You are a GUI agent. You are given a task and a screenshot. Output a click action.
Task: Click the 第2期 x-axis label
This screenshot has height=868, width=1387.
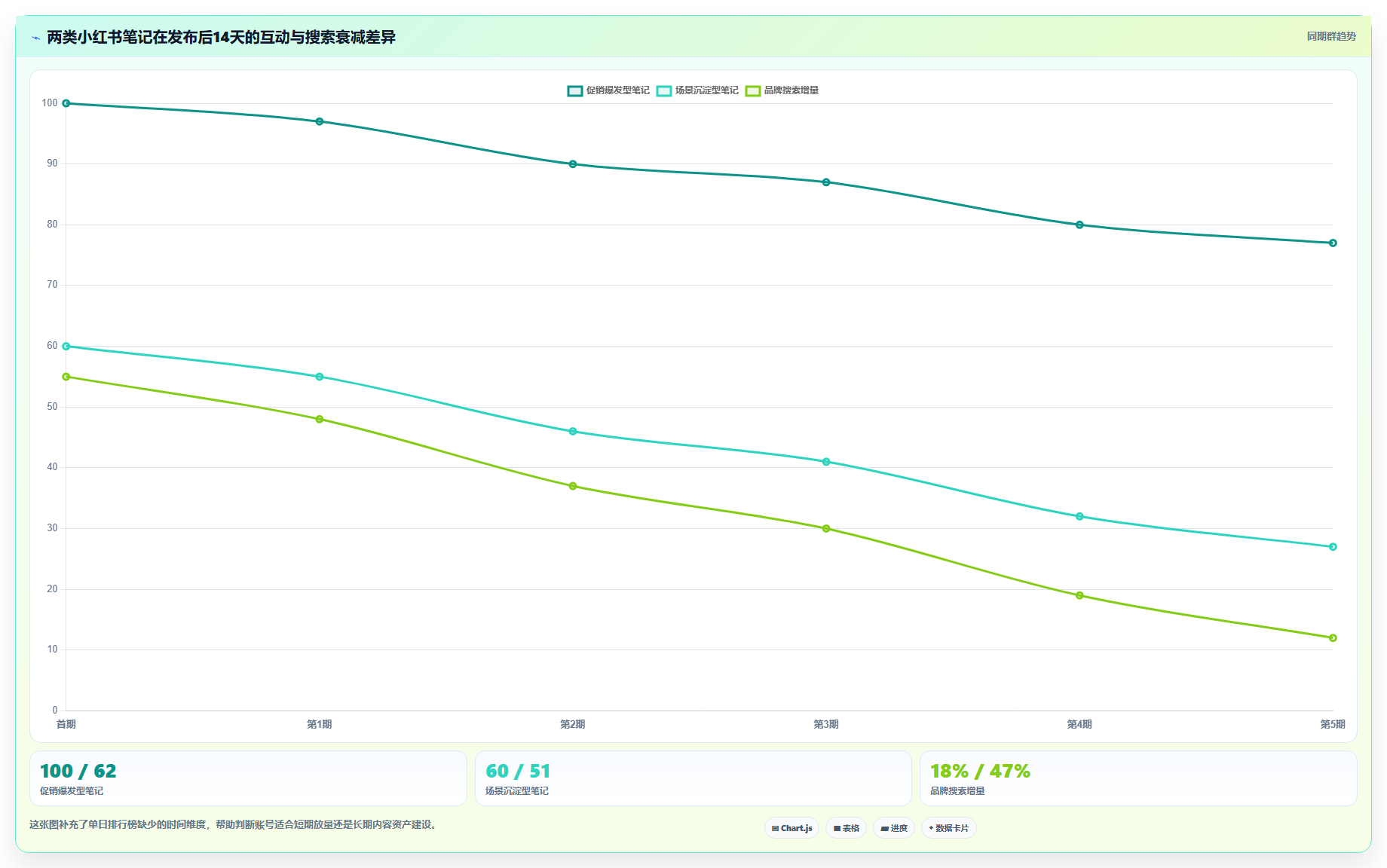(573, 724)
